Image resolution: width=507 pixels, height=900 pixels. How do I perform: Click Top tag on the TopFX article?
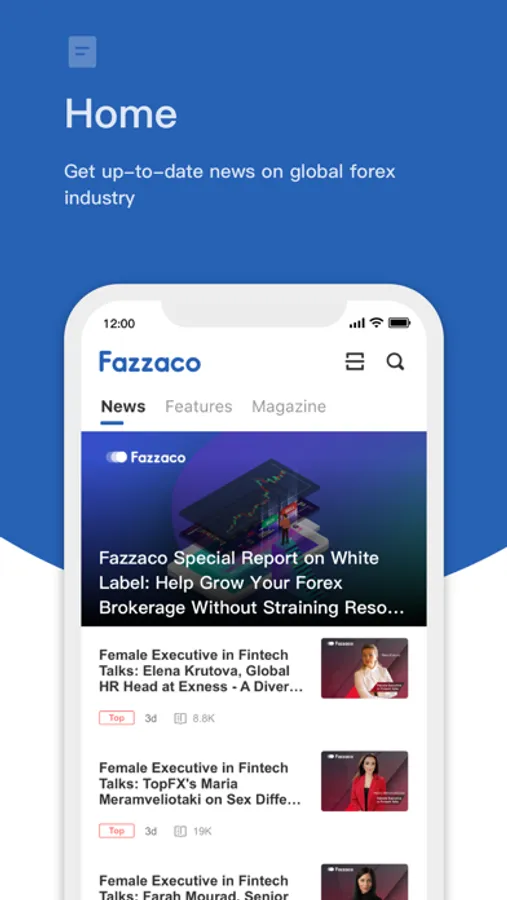pos(117,831)
